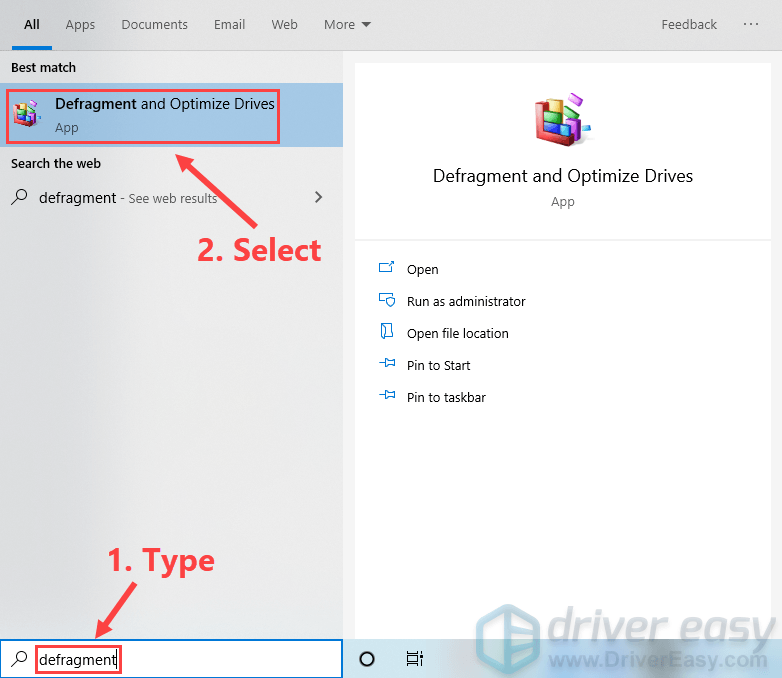Viewport: 782px width, 678px height.
Task: Open the three-dot options menu
Action: click(751, 24)
